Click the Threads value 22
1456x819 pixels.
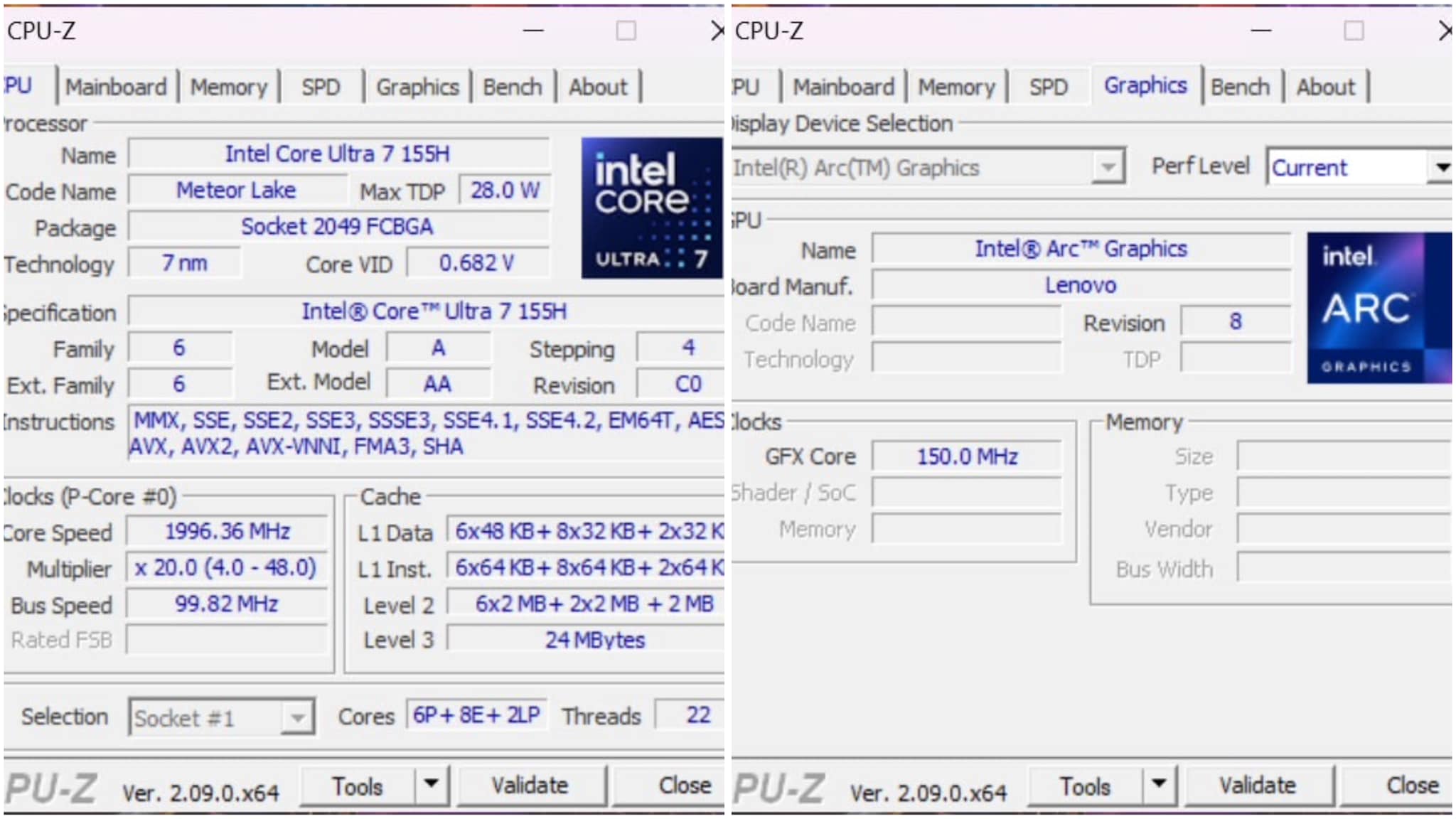click(x=690, y=715)
